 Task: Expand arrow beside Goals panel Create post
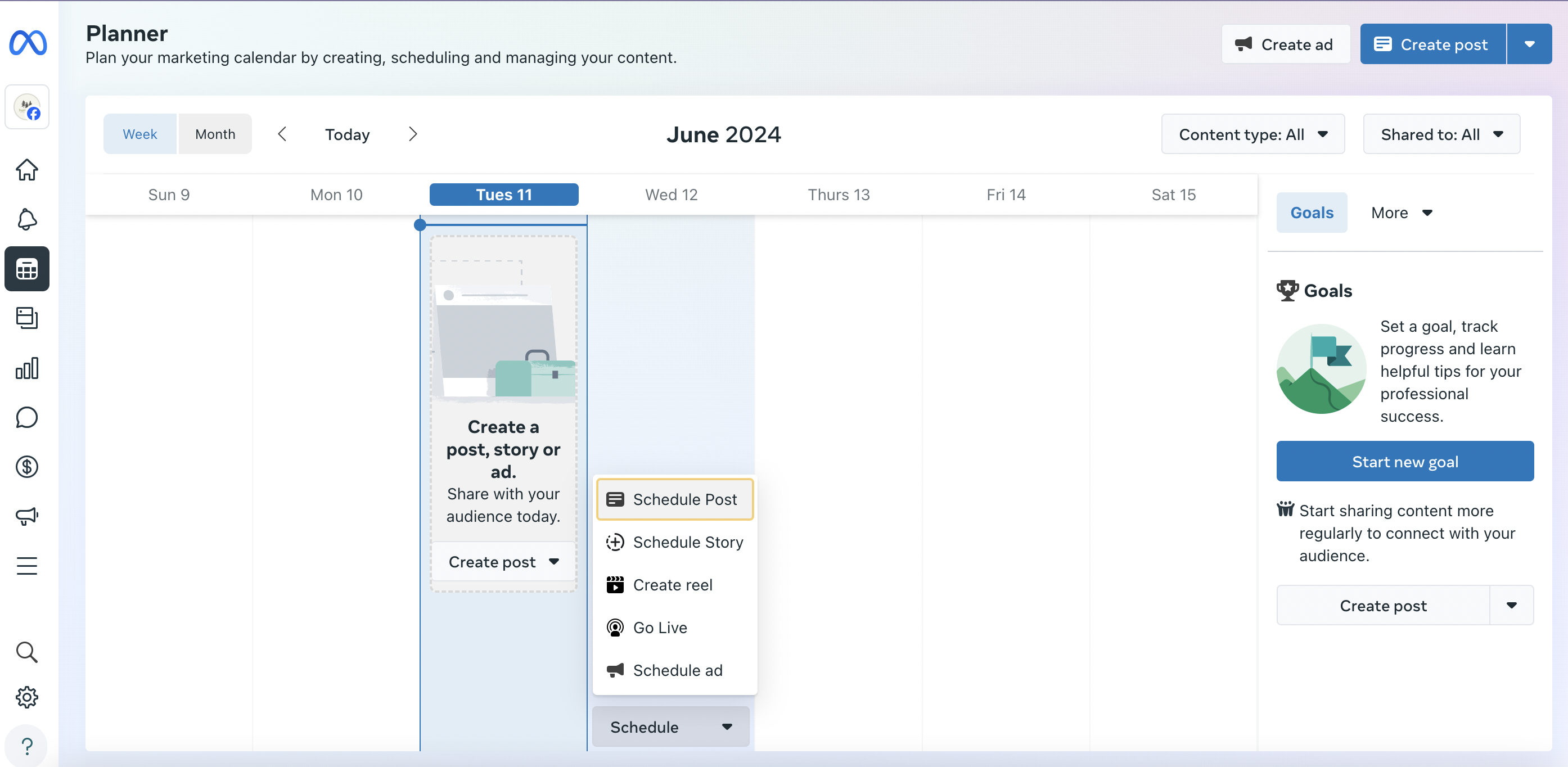click(1511, 605)
